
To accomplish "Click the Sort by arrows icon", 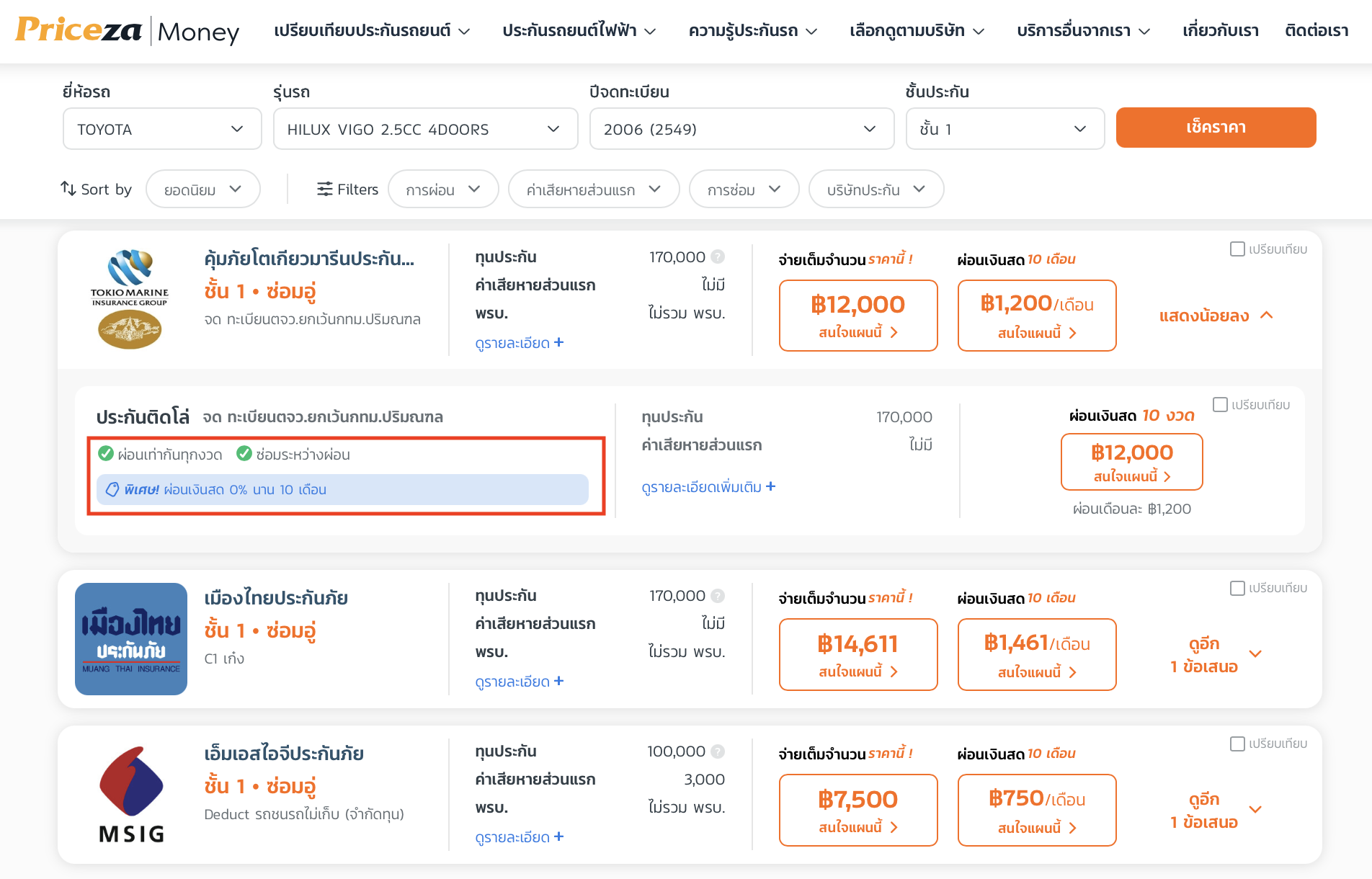I will click(68, 189).
